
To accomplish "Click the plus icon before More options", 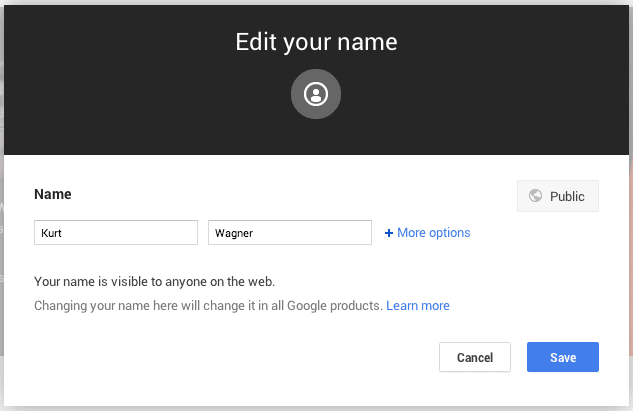I will (x=389, y=233).
